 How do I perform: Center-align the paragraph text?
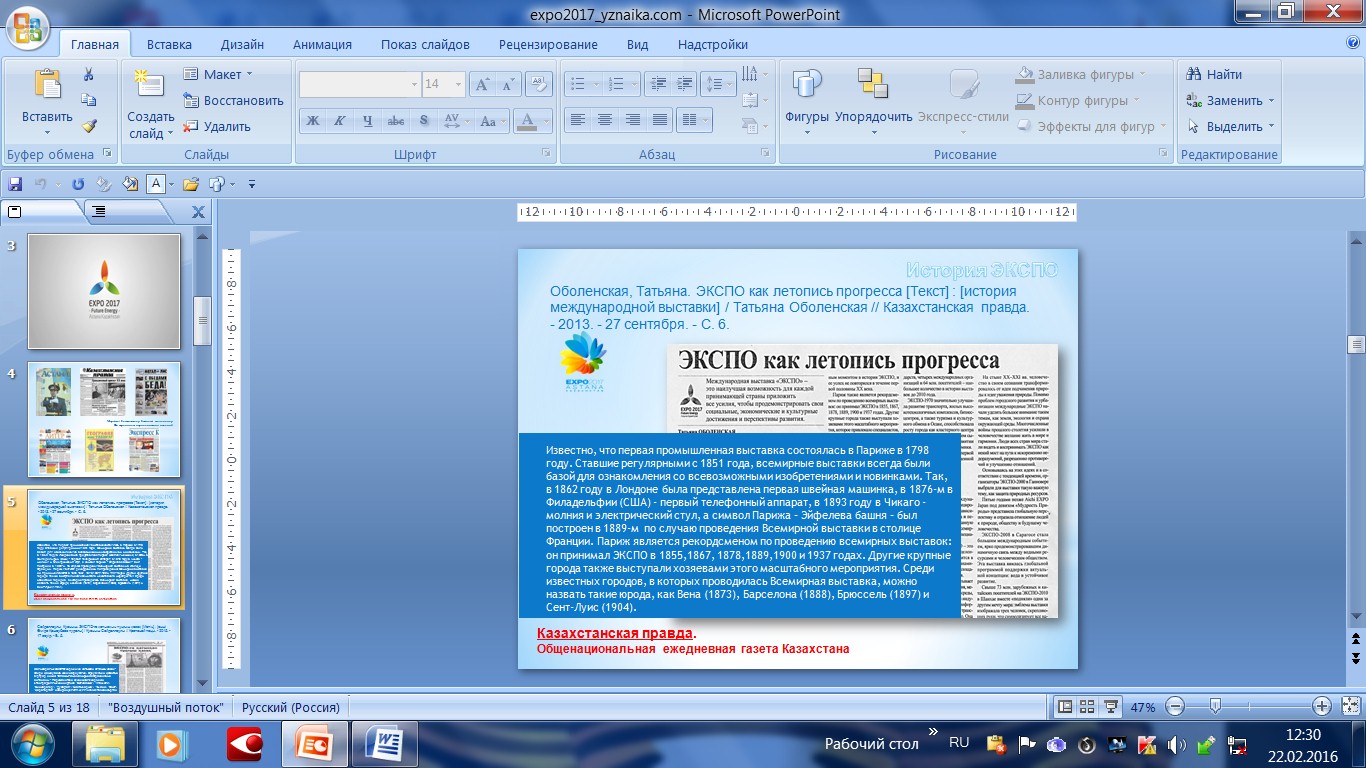click(605, 120)
